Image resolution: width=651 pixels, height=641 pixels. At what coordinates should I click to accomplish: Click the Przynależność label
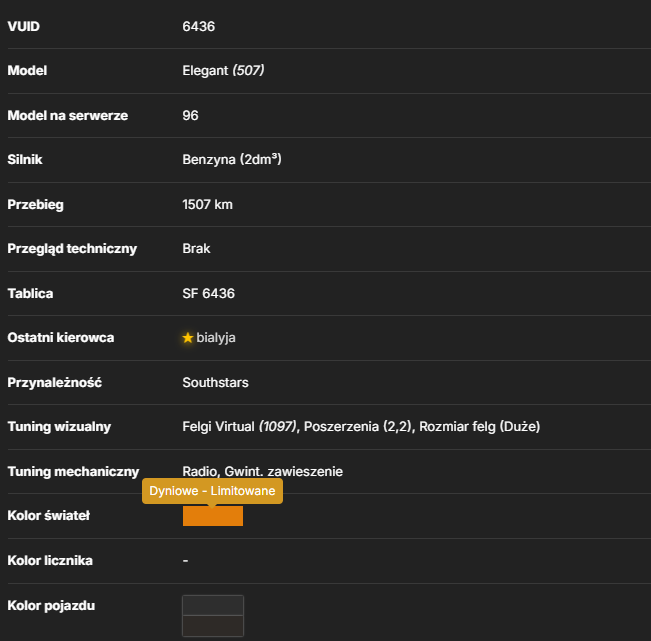click(55, 382)
